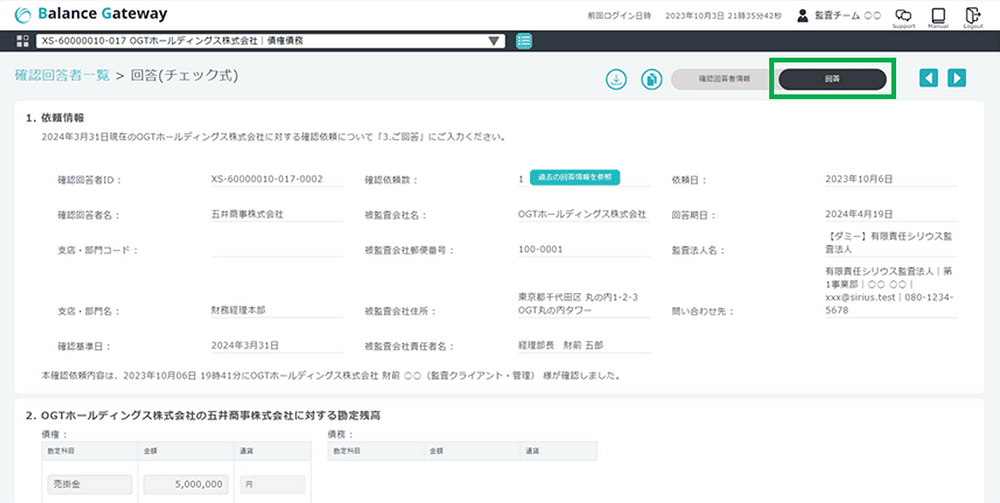Open the 確認回答者一覧 breadcrumb link
This screenshot has height=503, width=1000.
[x=62, y=76]
